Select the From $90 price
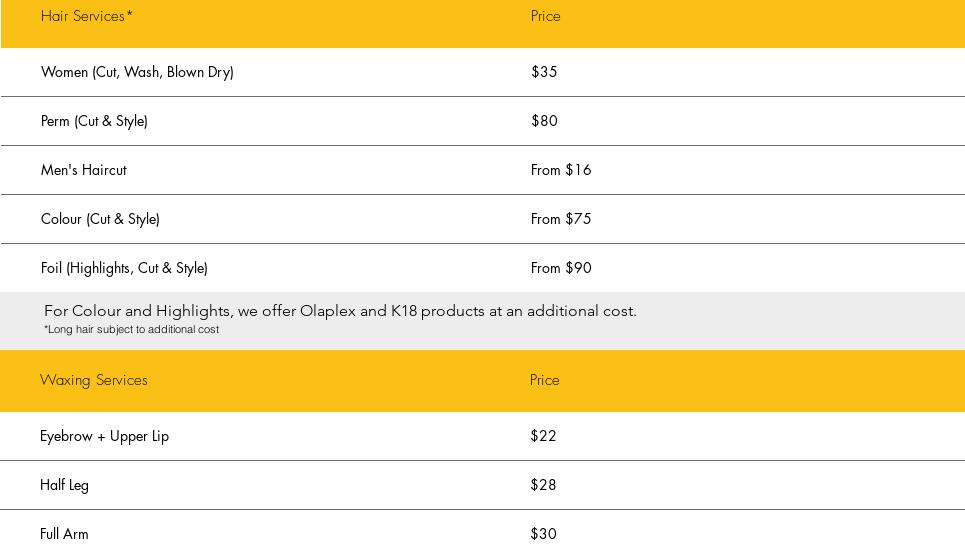The width and height of the screenshot is (965, 550). (x=561, y=268)
